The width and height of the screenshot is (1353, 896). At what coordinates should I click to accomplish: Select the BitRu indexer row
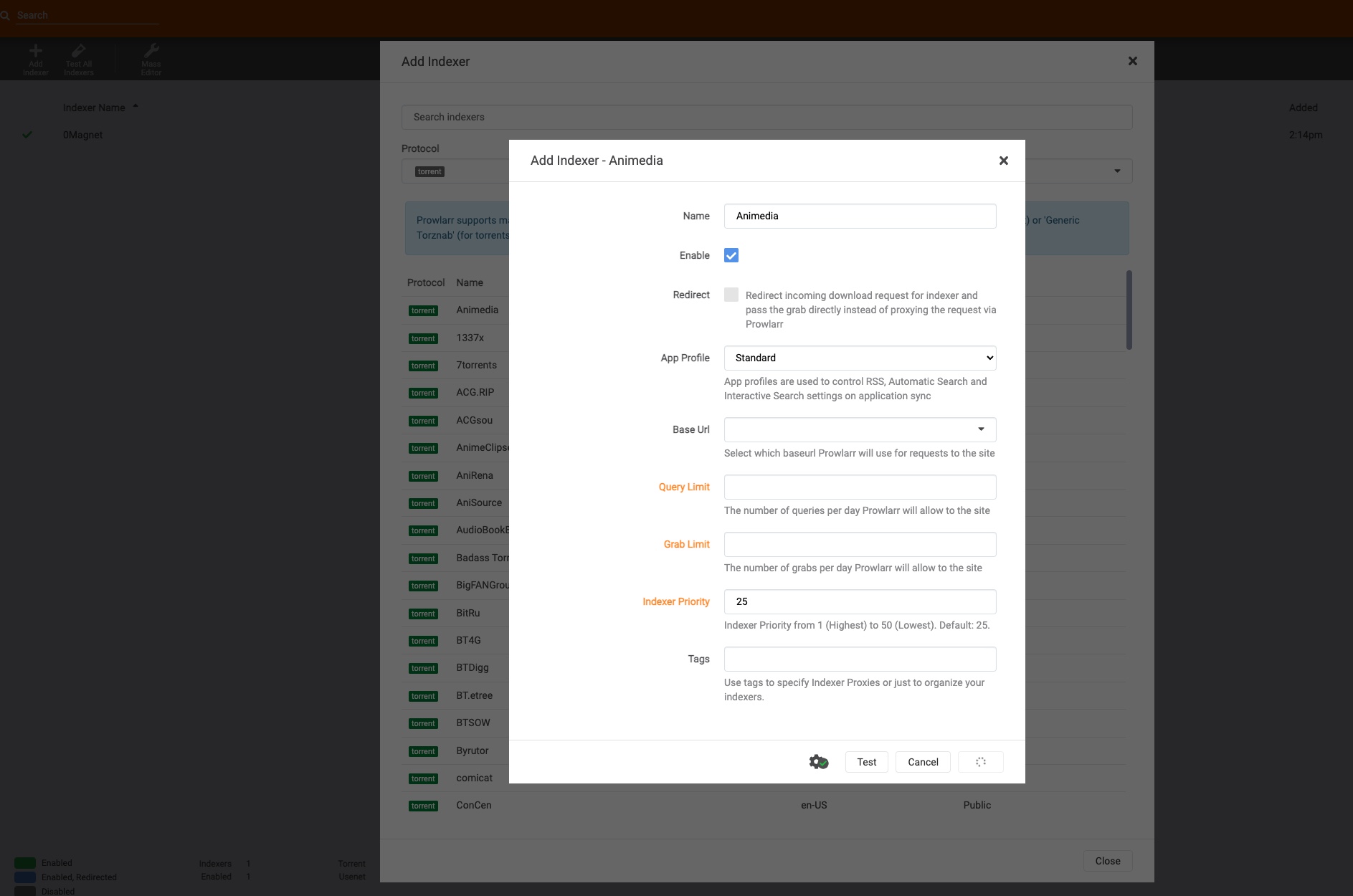[x=468, y=613]
